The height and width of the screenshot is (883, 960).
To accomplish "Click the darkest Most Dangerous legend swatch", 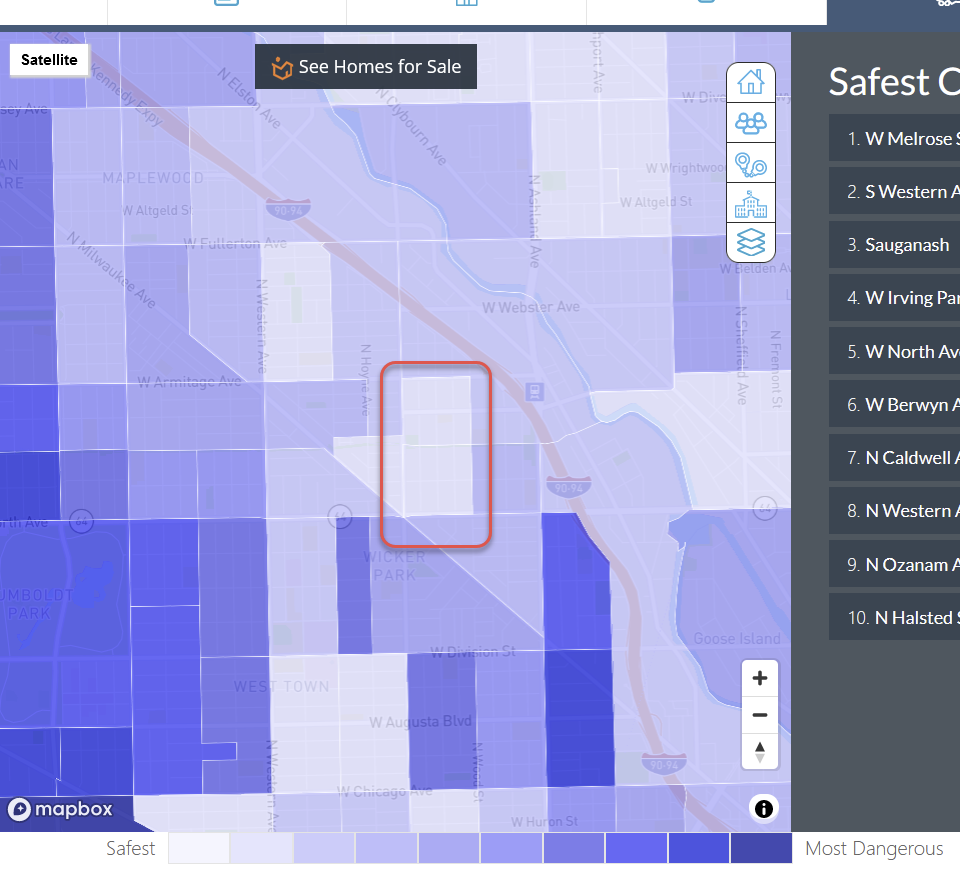I will [x=761, y=849].
